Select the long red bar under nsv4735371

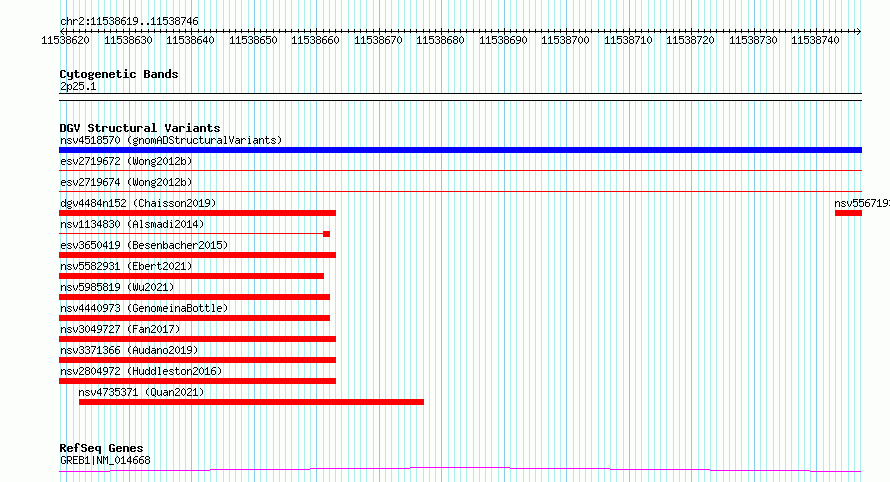pos(251,402)
